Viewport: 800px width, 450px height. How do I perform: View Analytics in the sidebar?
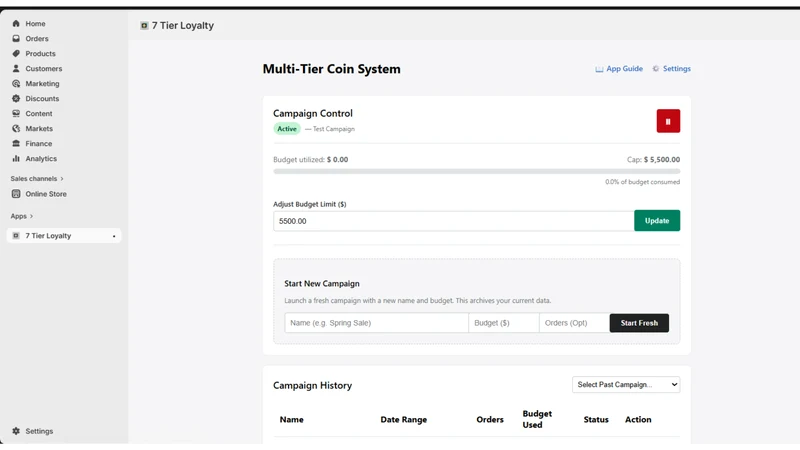(41, 159)
